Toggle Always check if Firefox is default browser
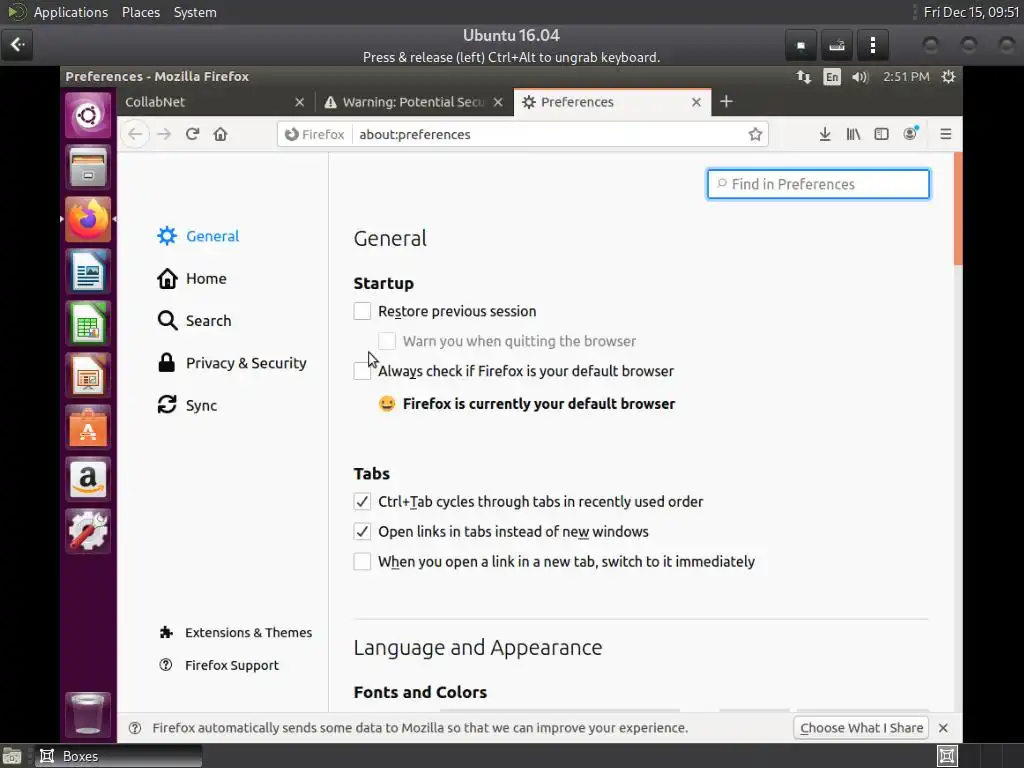 tap(362, 371)
